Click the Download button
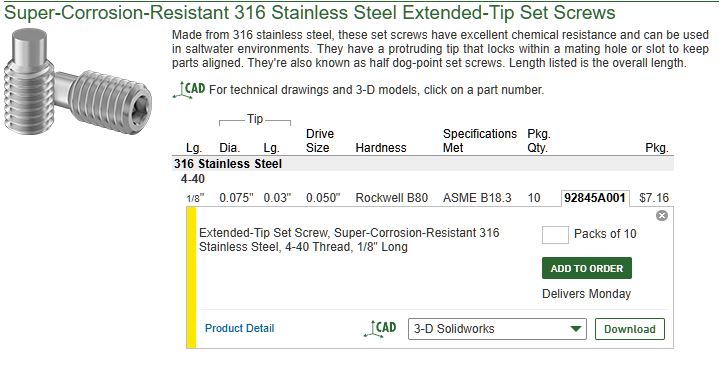The width and height of the screenshot is (726, 380). click(x=630, y=329)
